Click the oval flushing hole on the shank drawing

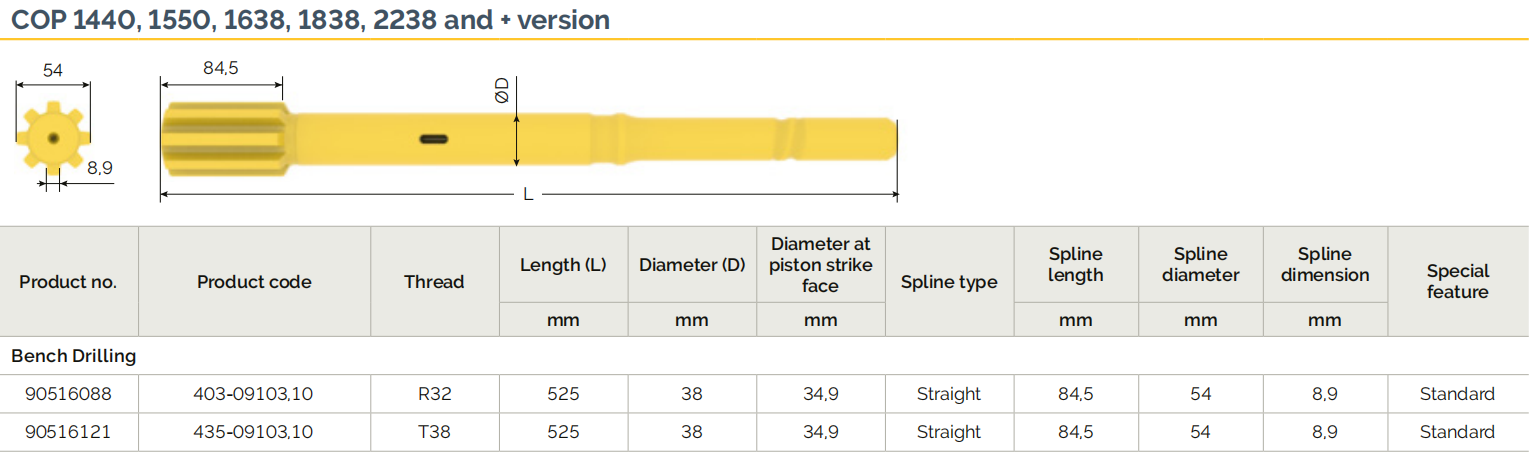click(434, 139)
